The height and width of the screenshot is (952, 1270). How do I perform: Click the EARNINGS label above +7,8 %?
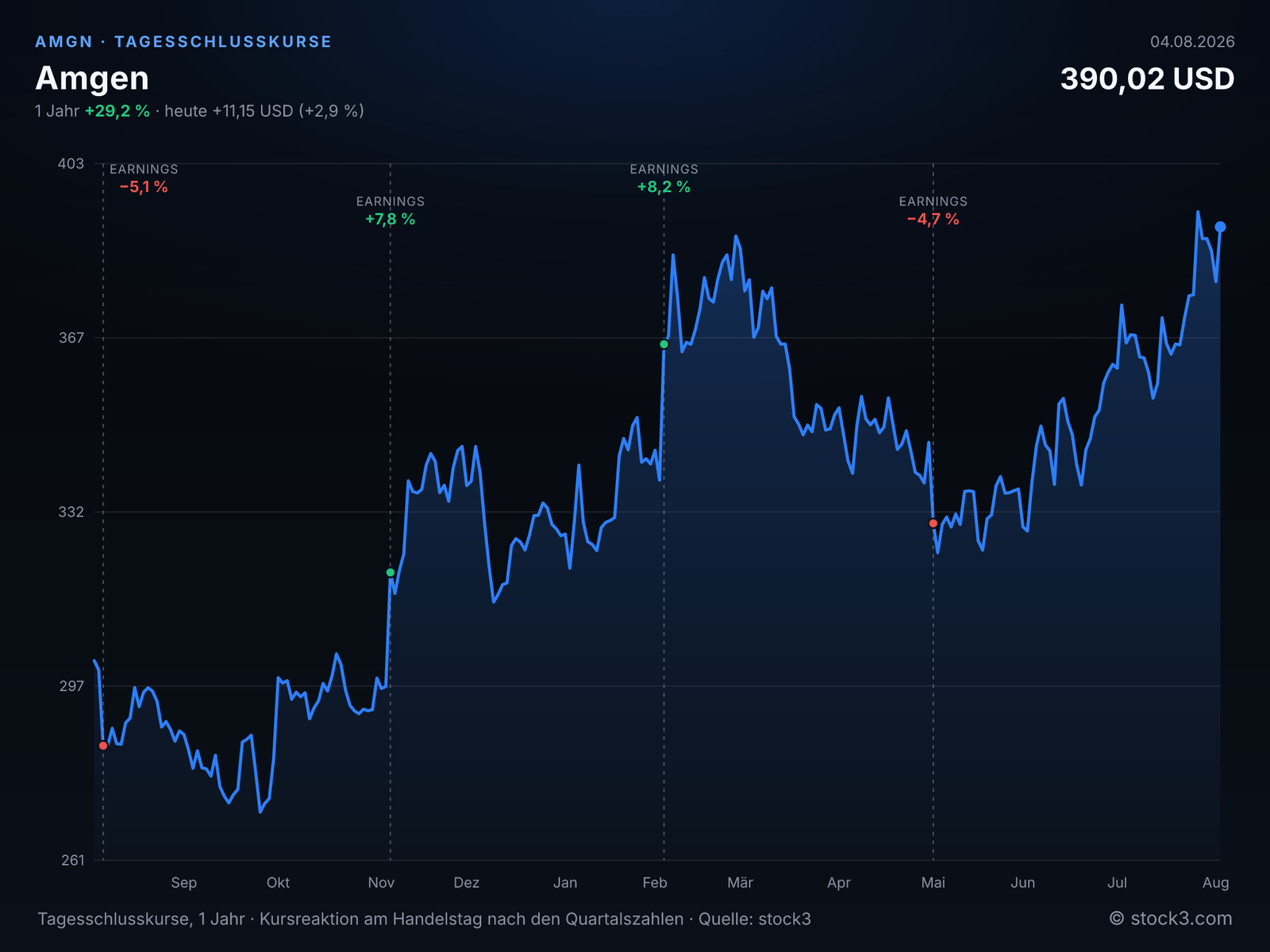[x=391, y=202]
